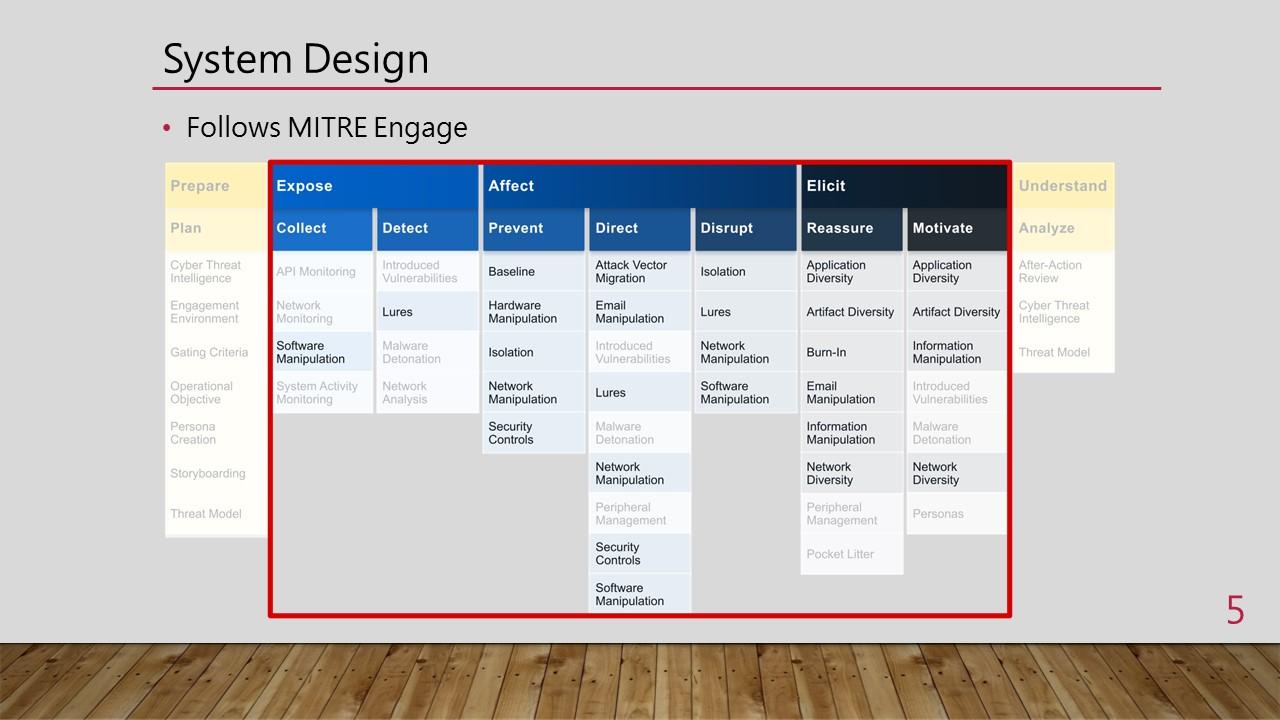Image resolution: width=1280 pixels, height=720 pixels.
Task: Click the "Motivate" column heading
Action: [957, 229]
